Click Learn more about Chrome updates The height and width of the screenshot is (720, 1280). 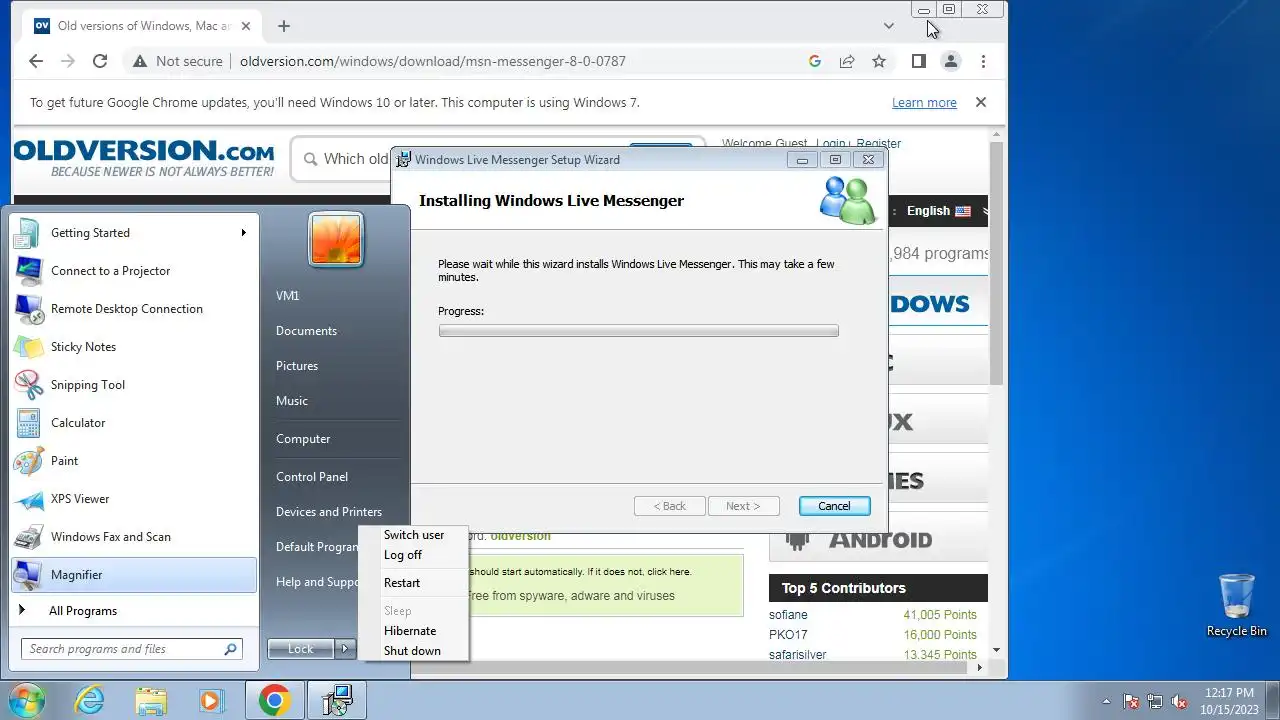(924, 103)
